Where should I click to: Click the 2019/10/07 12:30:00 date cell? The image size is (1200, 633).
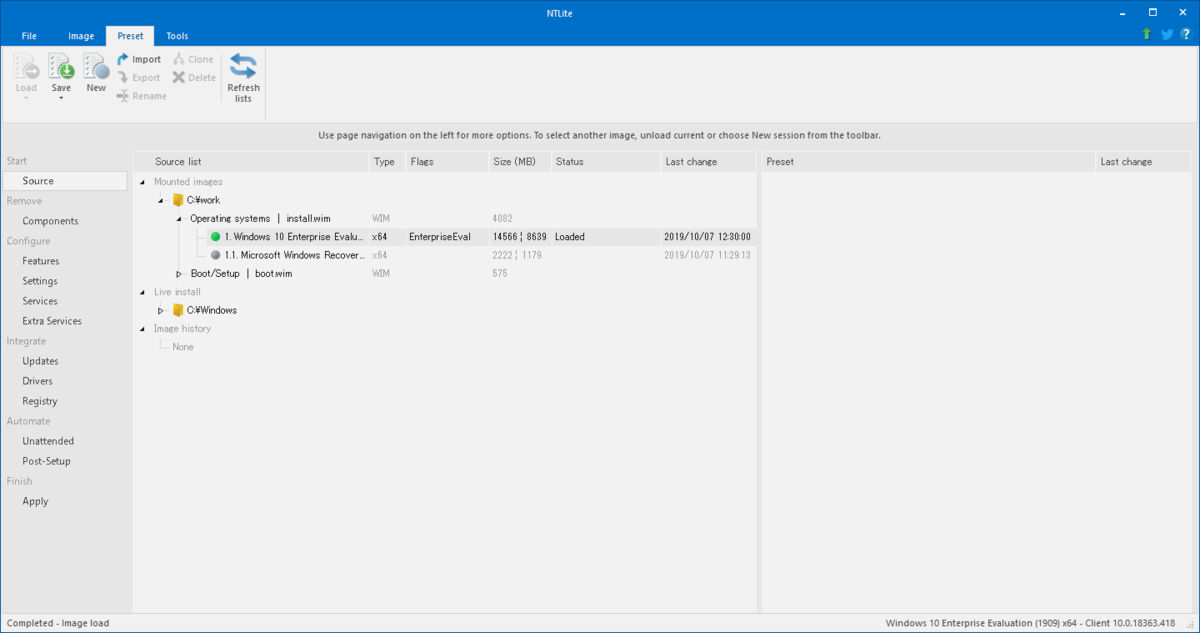[x=707, y=237]
